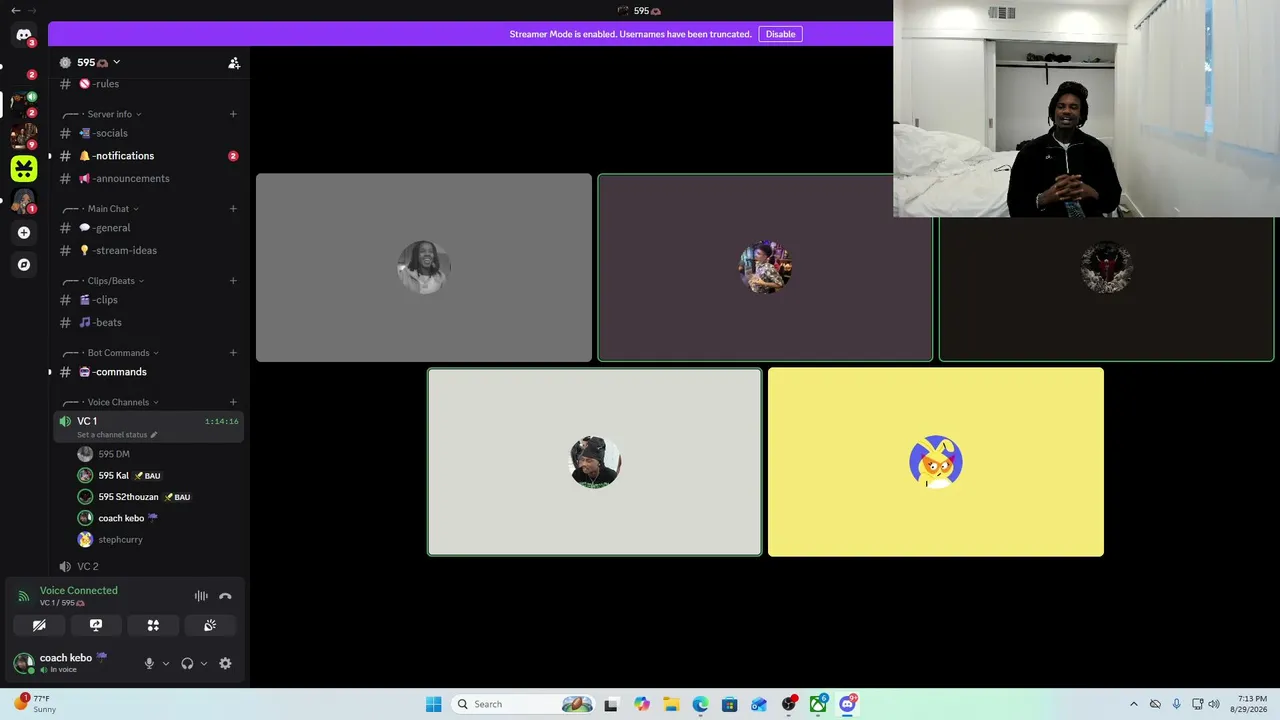Click the invite members icon beside server name
Image resolution: width=1280 pixels, height=720 pixels.
pos(234,63)
